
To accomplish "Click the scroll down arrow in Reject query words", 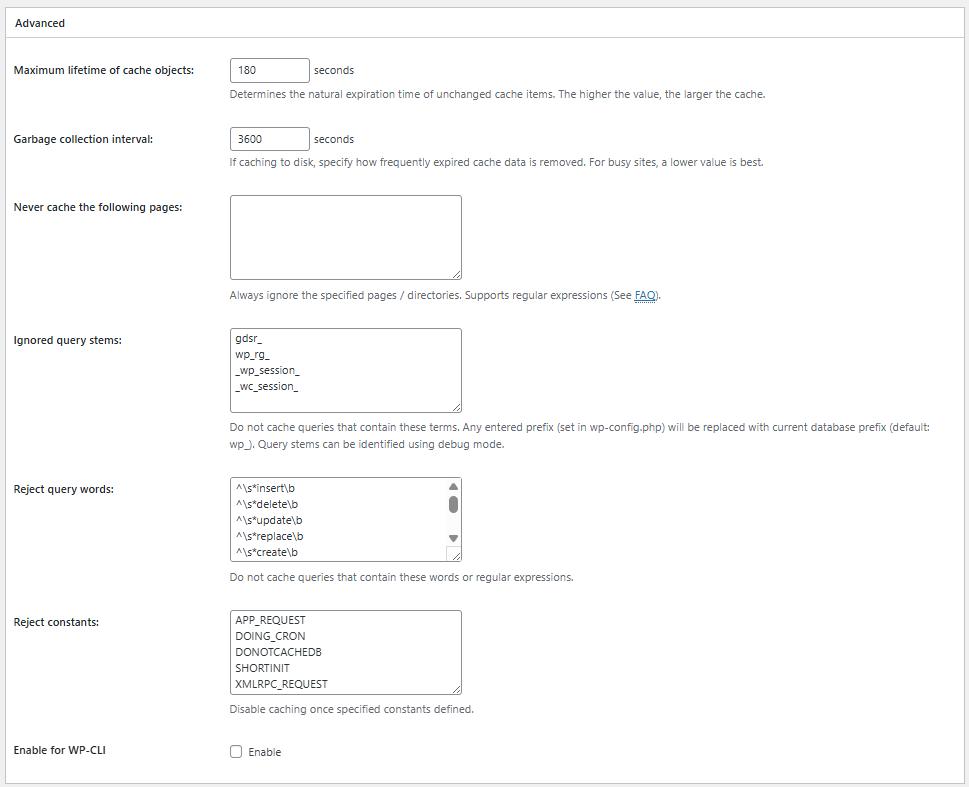I will coord(453,538).
